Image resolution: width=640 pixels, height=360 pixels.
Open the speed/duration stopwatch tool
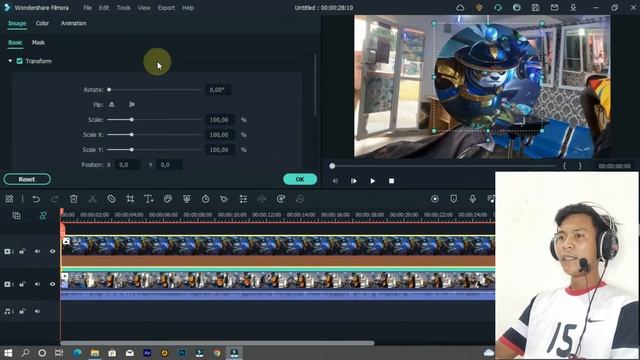(x=205, y=199)
